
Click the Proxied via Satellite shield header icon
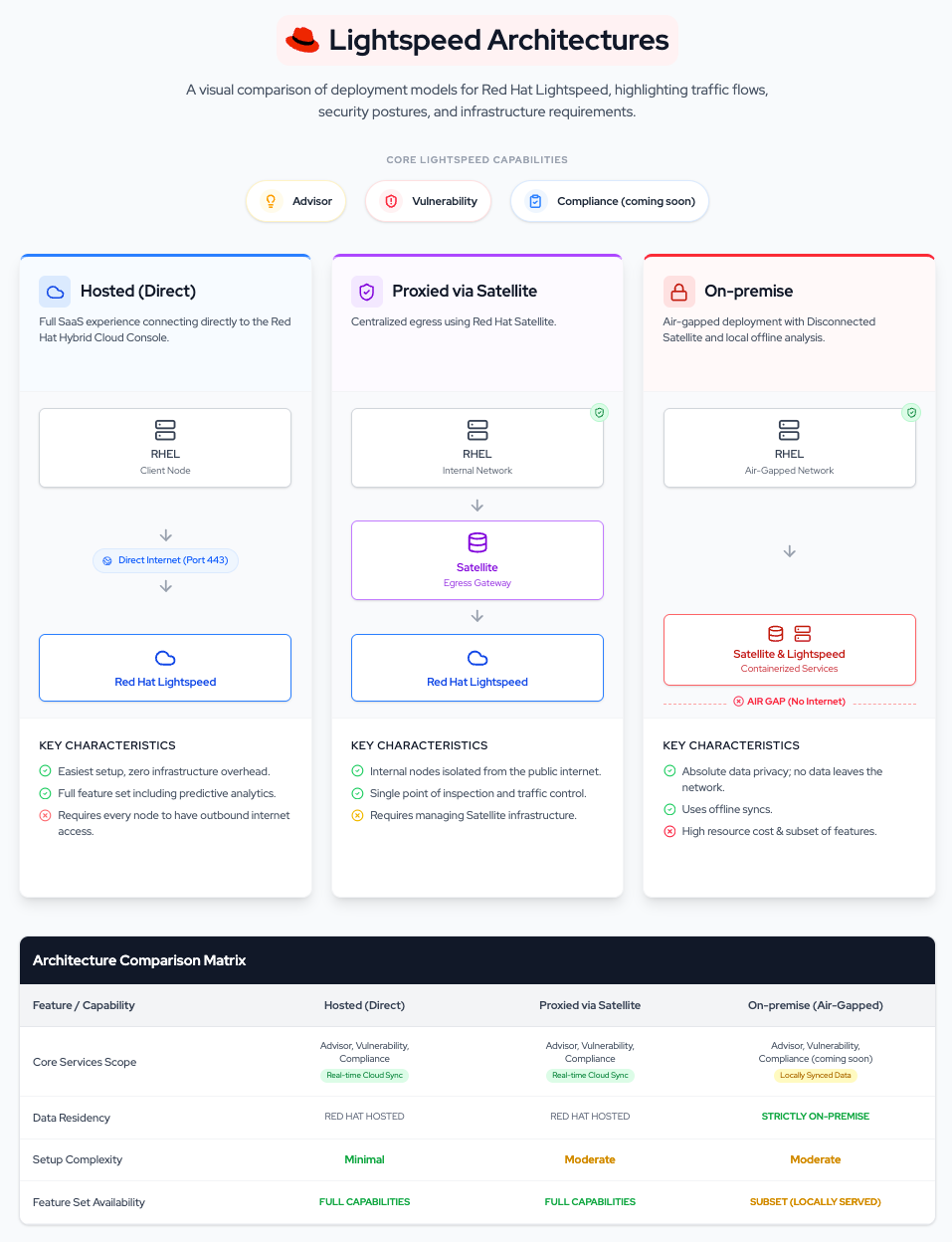coord(367,292)
